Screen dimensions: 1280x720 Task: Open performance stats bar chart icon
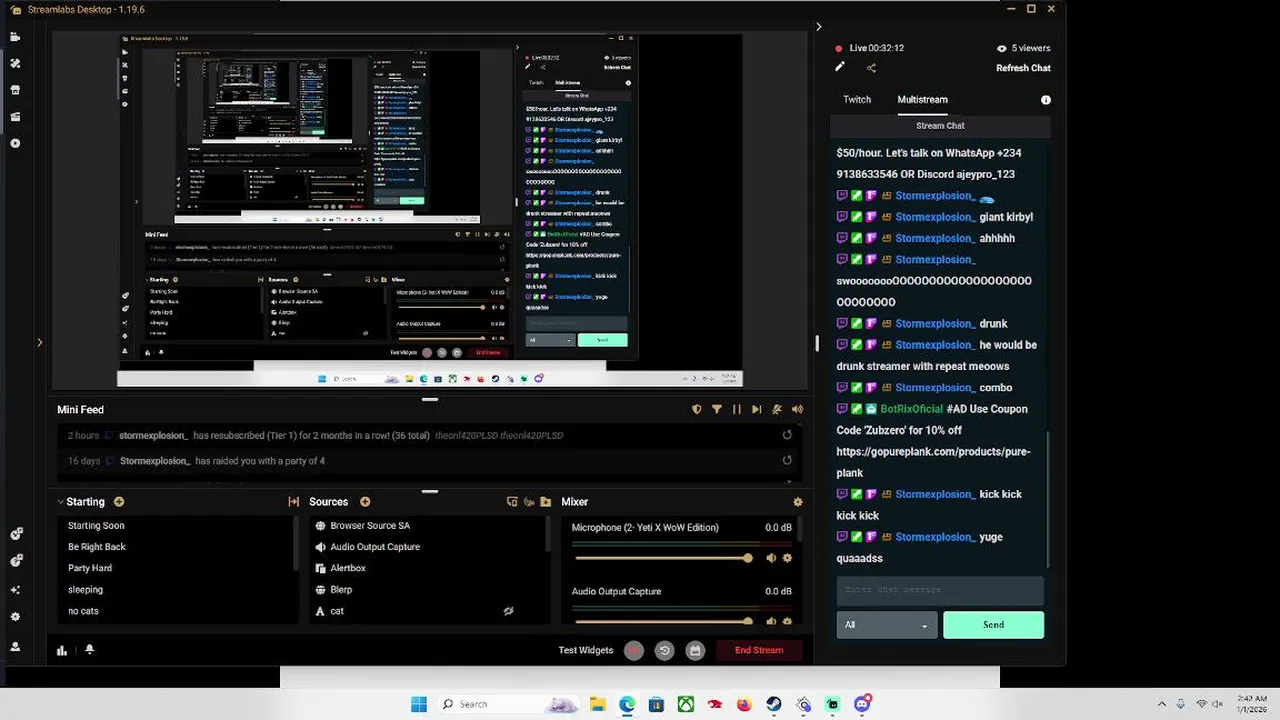62,650
